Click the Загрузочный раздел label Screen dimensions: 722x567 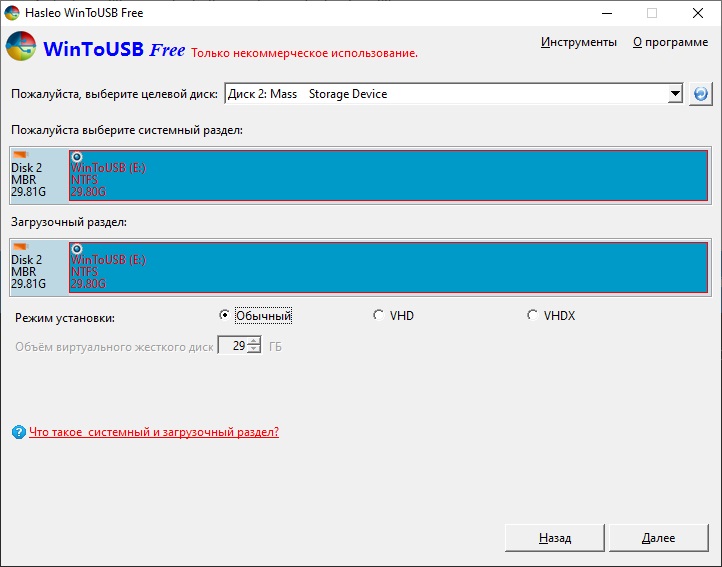pyautogui.click(x=69, y=222)
